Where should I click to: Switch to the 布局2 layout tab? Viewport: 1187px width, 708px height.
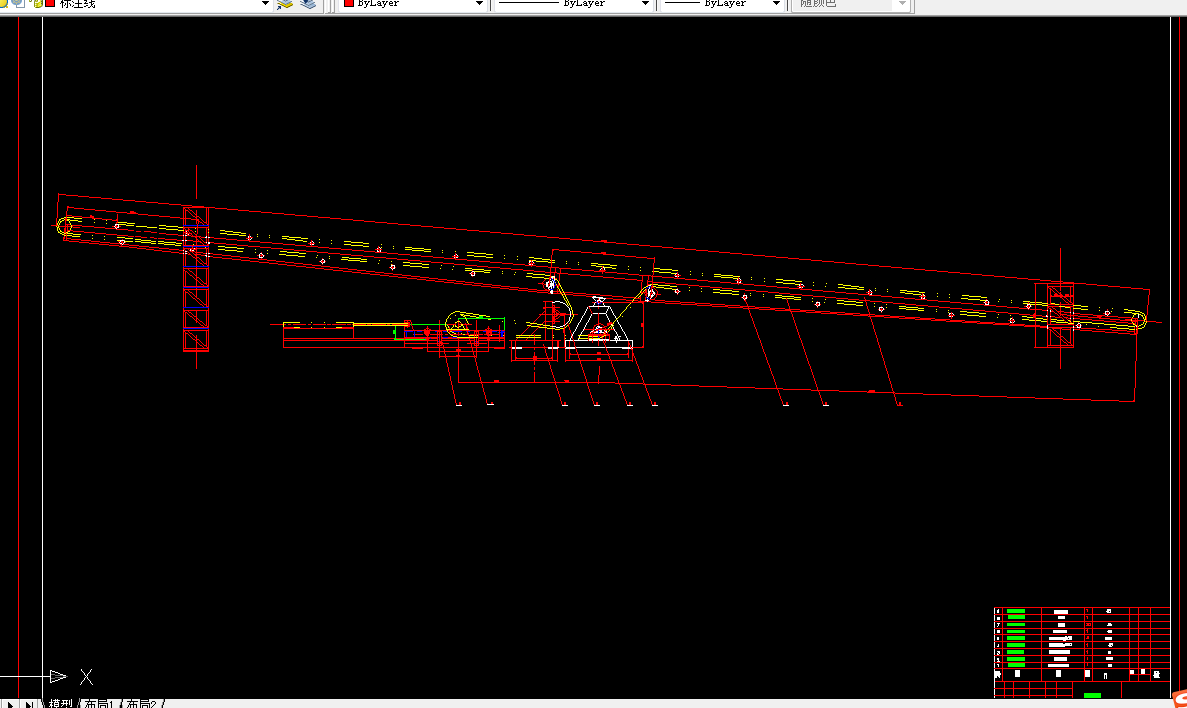[x=142, y=703]
